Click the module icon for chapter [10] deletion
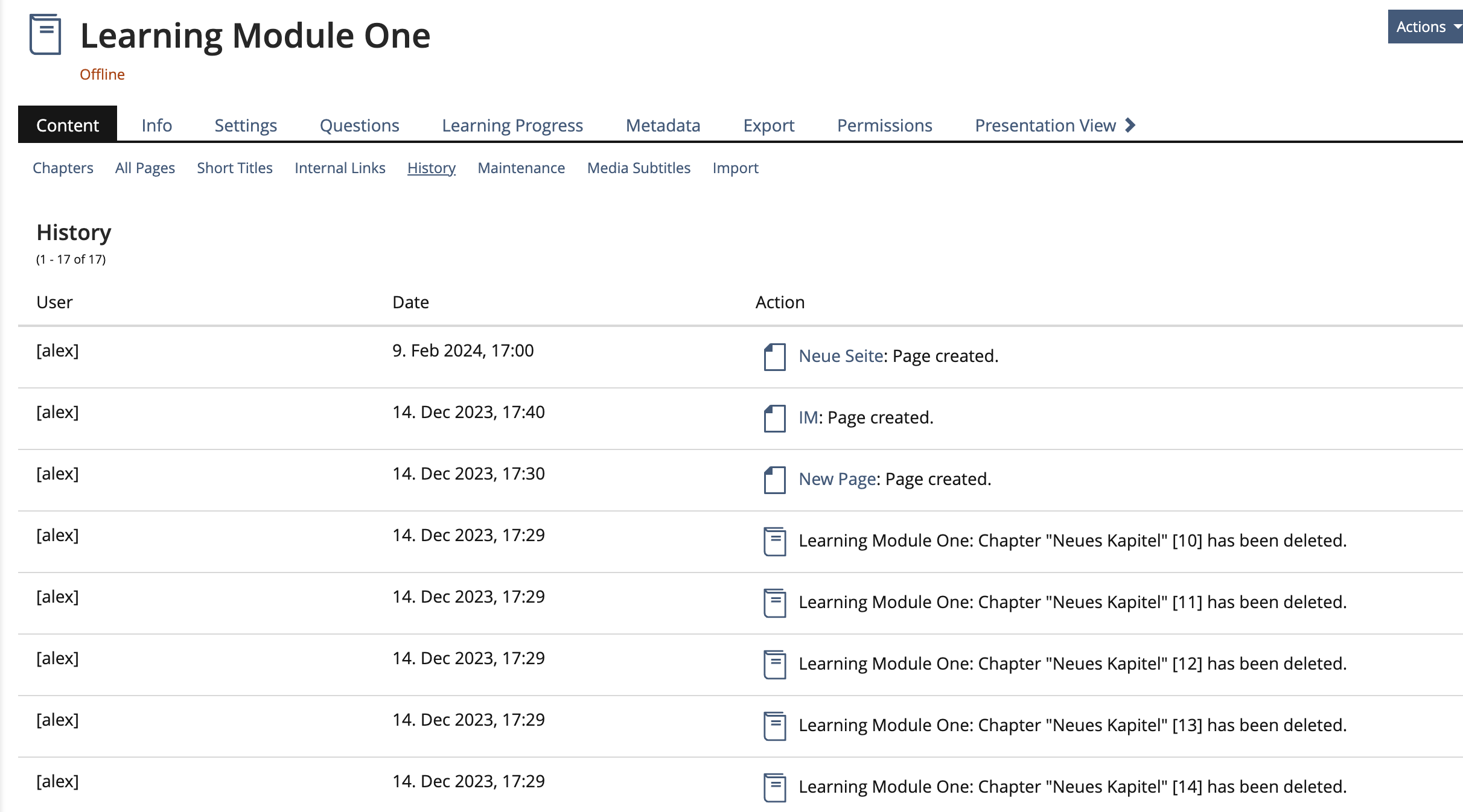Viewport: 1463px width, 812px height. 774,541
